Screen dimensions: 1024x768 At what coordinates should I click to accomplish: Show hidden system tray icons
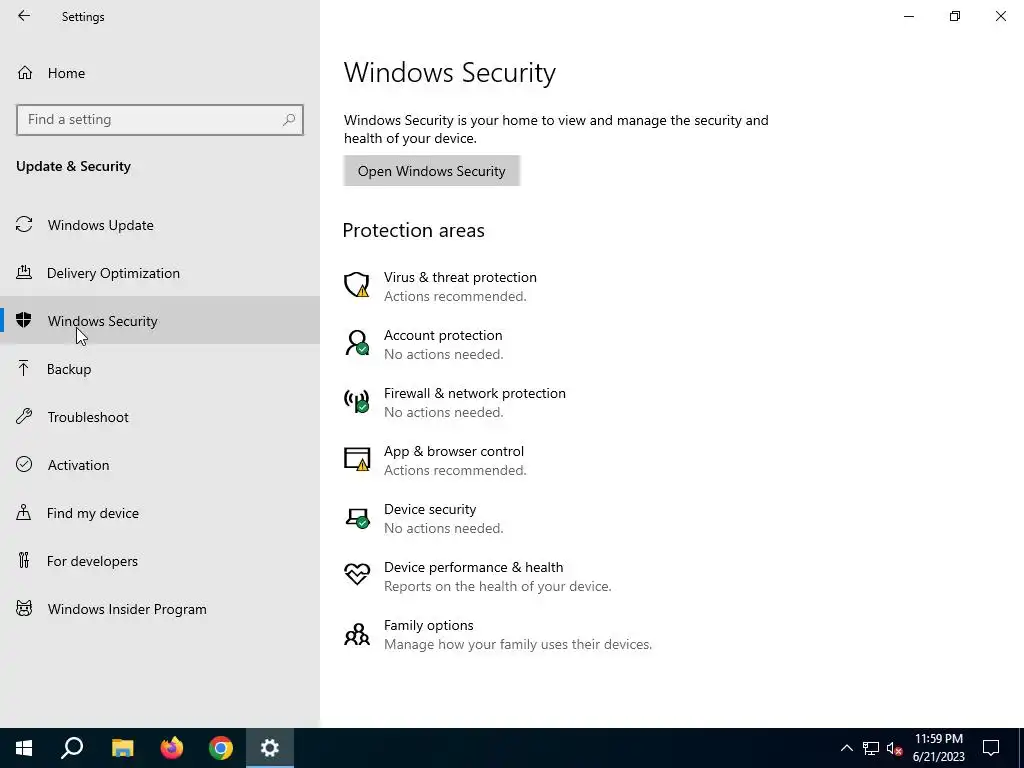pyautogui.click(x=846, y=748)
